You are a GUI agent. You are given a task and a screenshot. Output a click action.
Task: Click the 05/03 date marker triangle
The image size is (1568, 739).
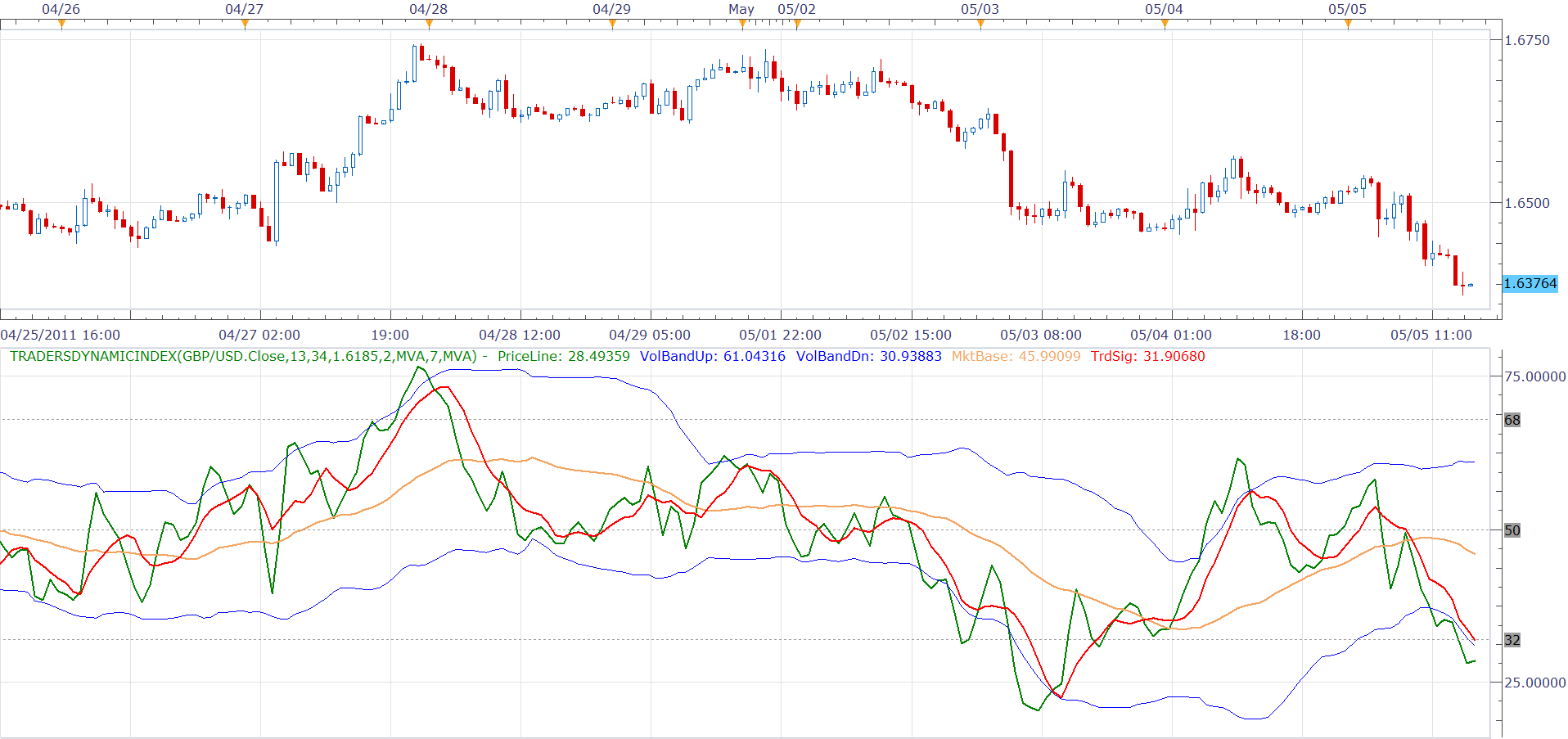(980, 24)
